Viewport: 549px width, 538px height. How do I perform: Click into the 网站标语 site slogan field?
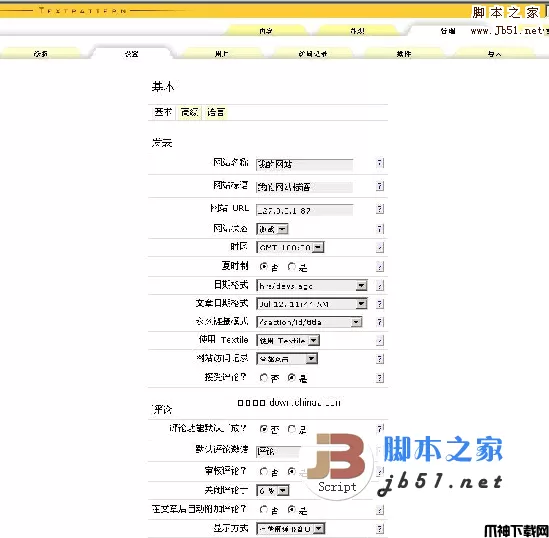pyautogui.click(x=304, y=187)
